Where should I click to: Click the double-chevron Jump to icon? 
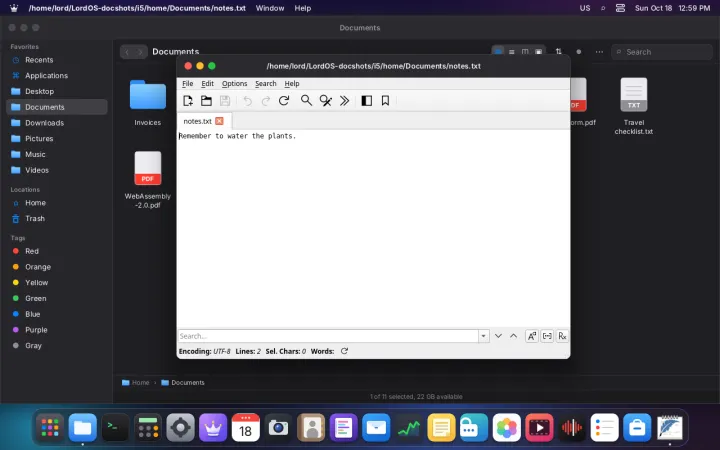(344, 101)
